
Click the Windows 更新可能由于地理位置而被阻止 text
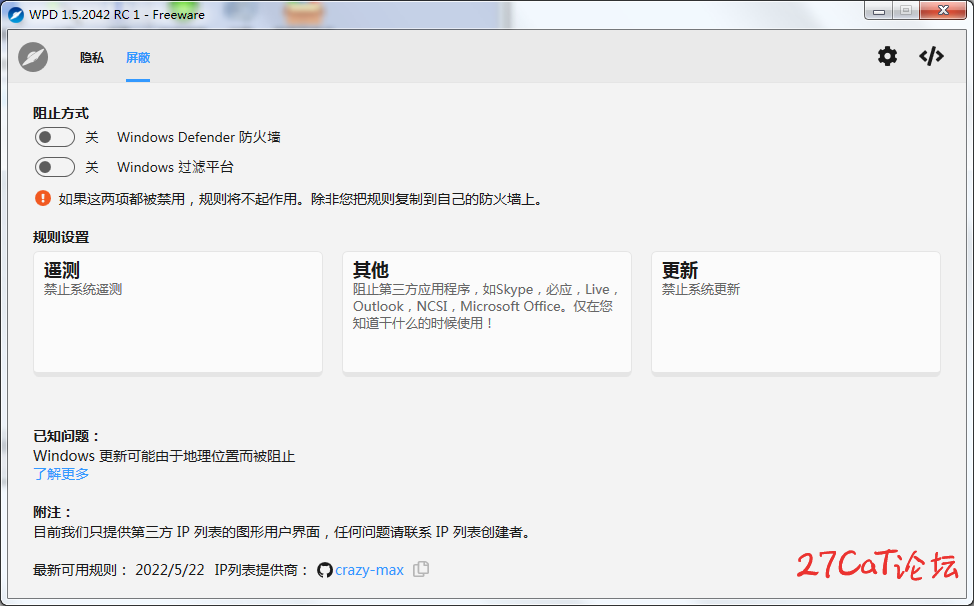(x=164, y=456)
